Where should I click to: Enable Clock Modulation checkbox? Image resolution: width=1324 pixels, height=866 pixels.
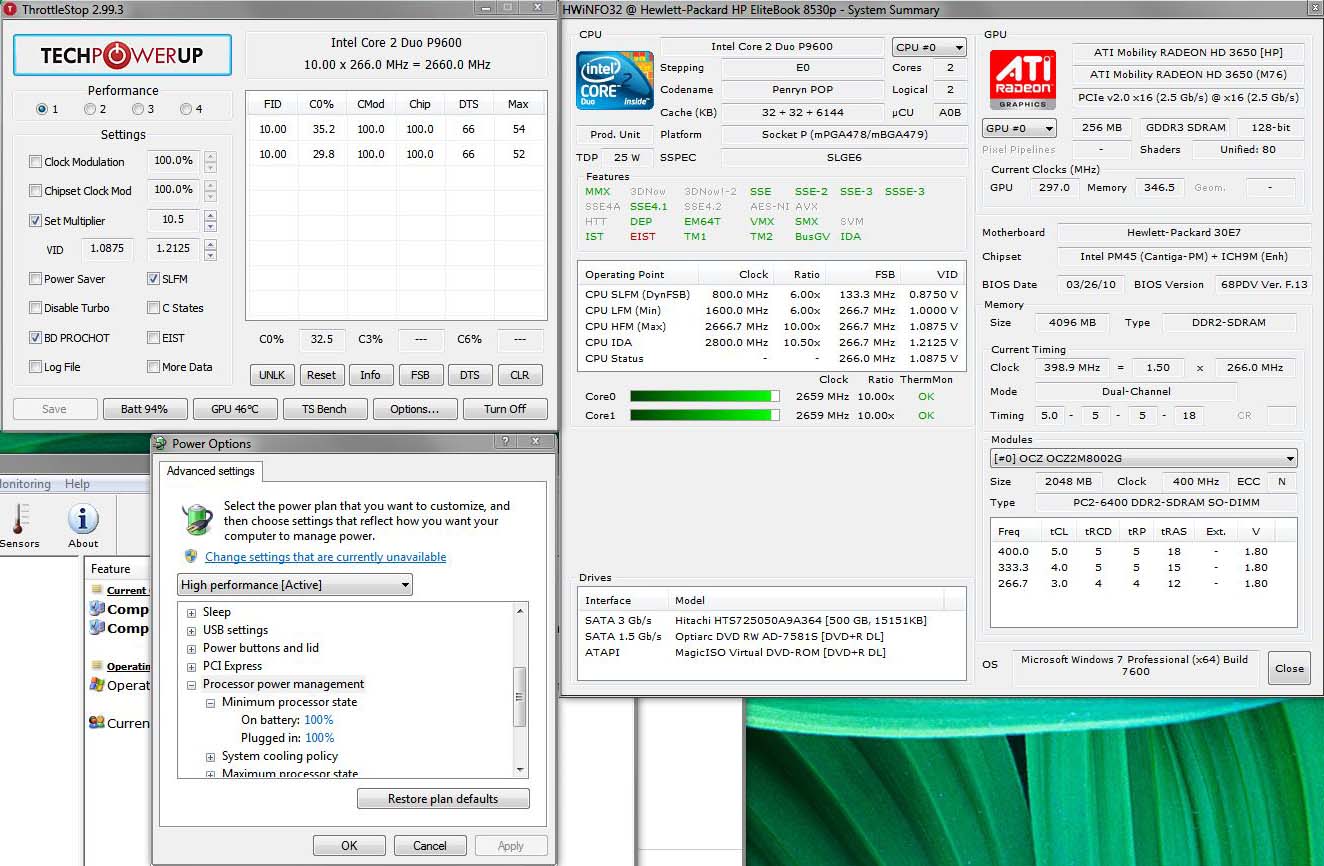click(36, 162)
